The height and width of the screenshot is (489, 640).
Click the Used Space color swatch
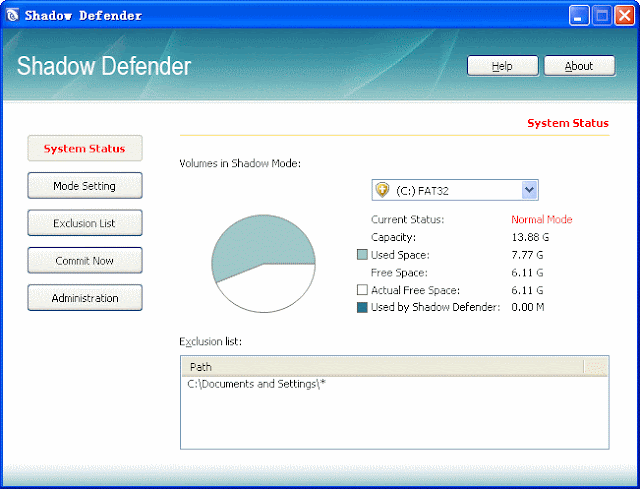[362, 255]
